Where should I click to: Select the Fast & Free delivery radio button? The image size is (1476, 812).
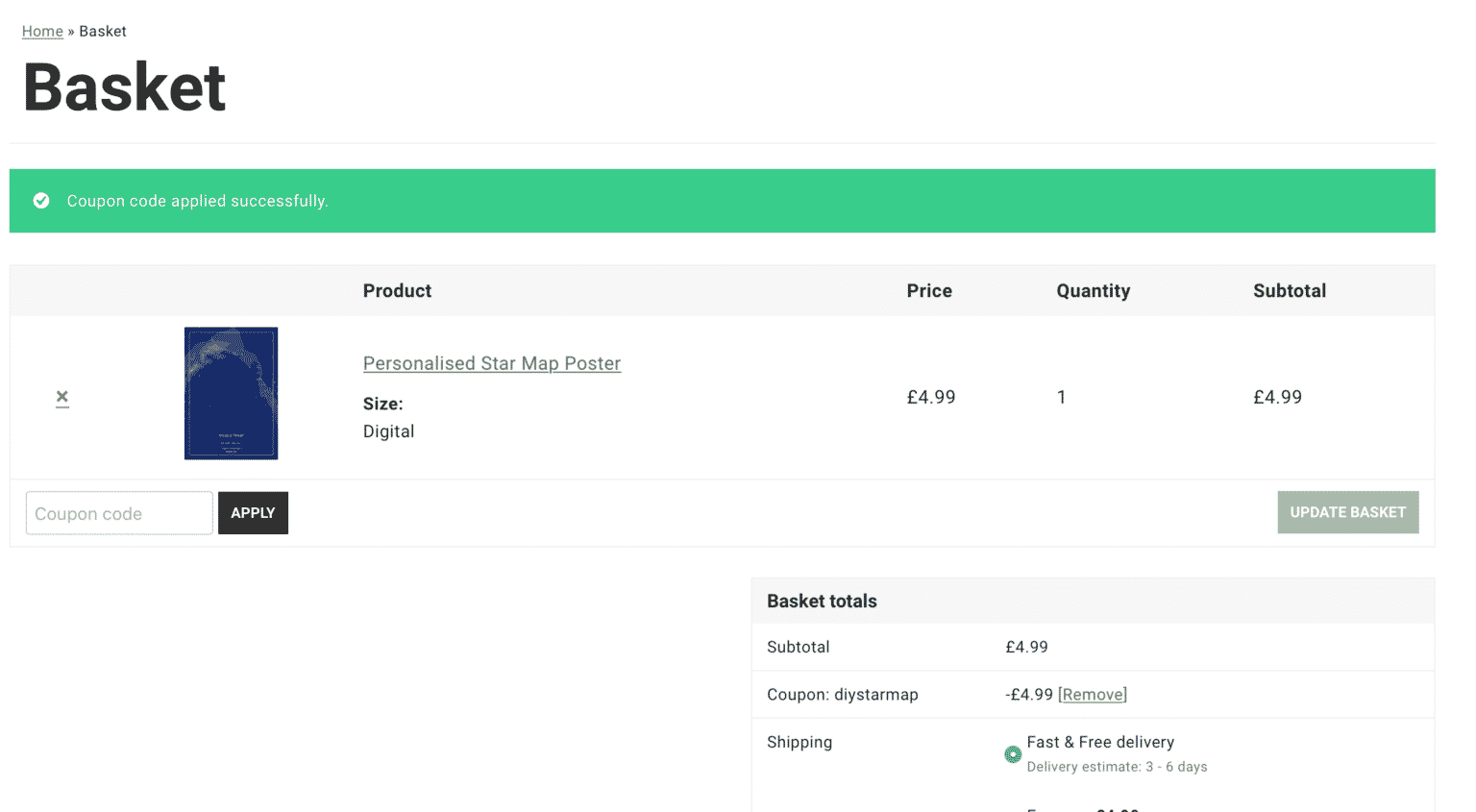pos(1013,754)
